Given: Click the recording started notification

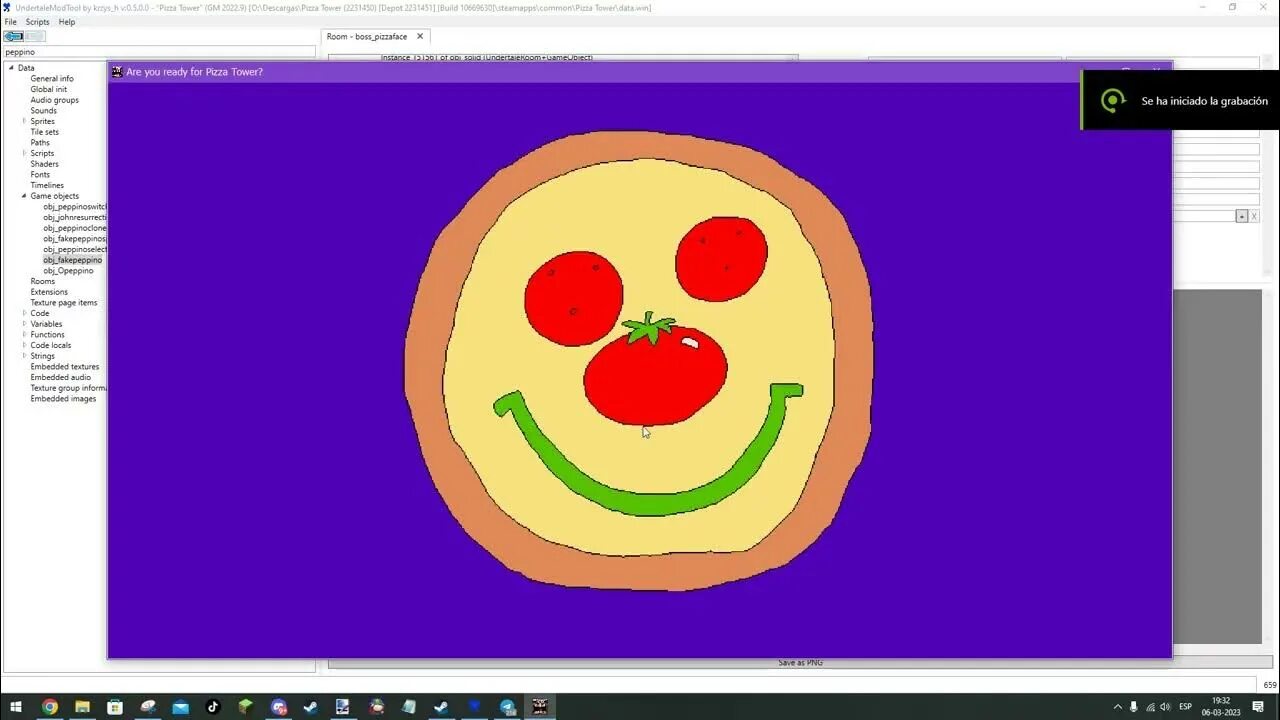Looking at the screenshot, I should click(x=1181, y=100).
